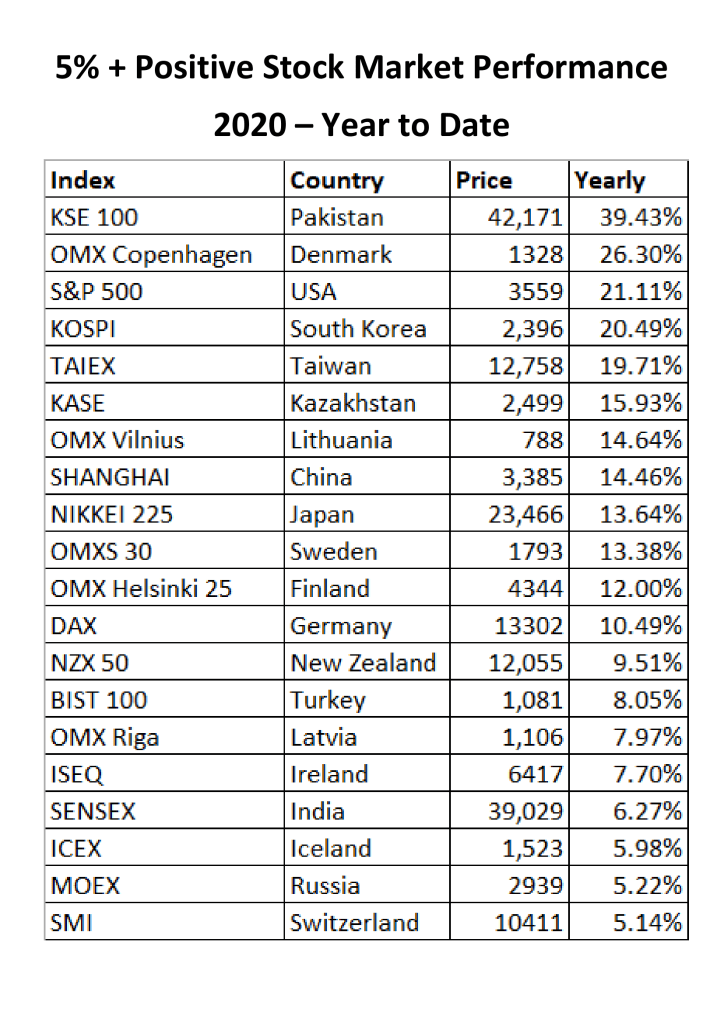Image resolution: width=724 pixels, height=1023 pixels.
Task: Click the New Zealand country cell
Action: pos(363,663)
